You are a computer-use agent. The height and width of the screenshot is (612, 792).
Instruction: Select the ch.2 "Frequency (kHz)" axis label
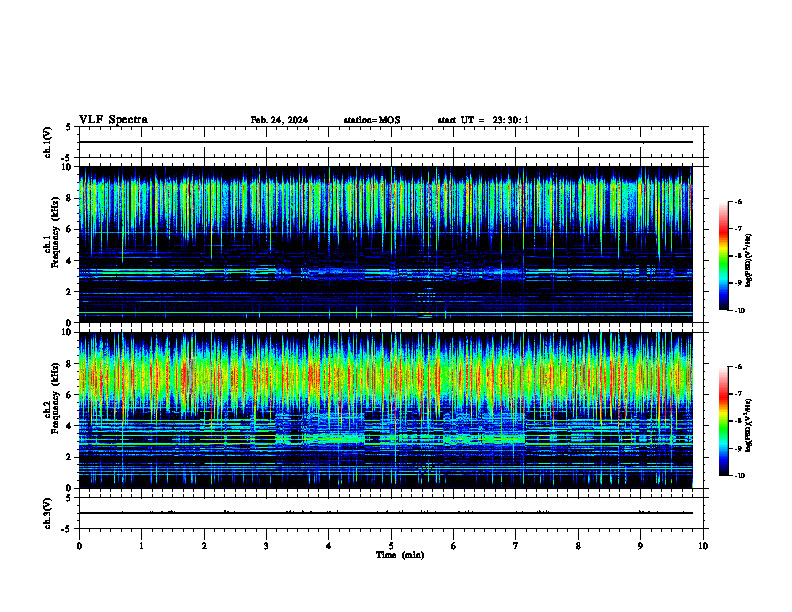pyautogui.click(x=55, y=397)
